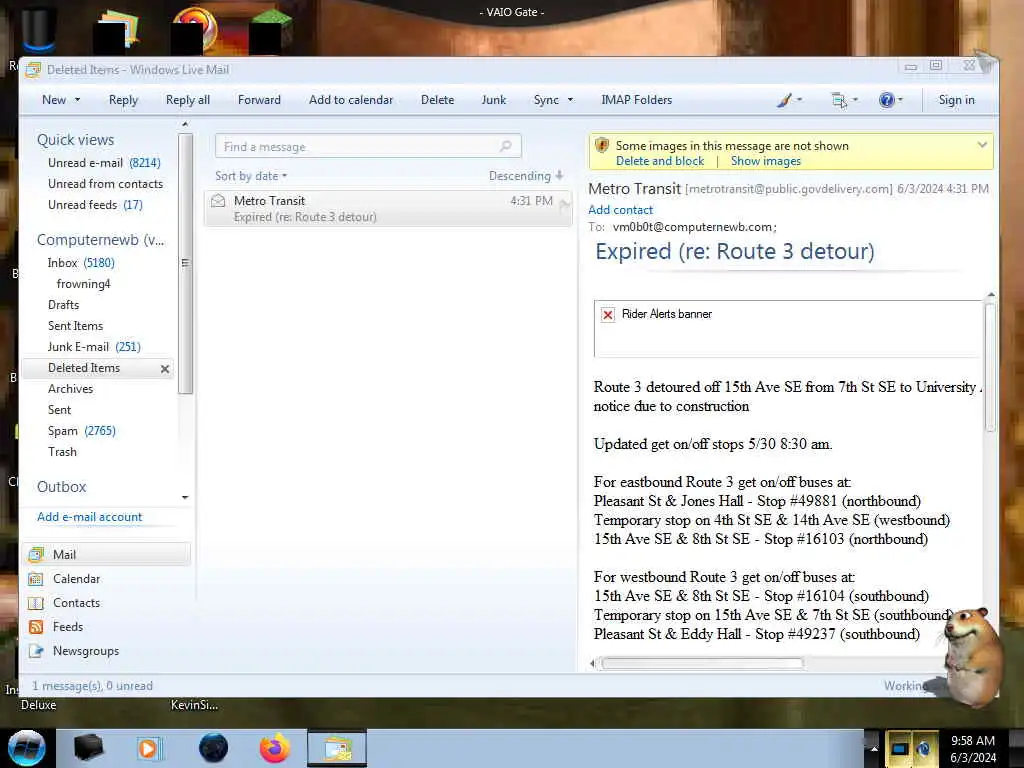Viewport: 1024px width, 768px height.
Task: Show hidden tray icons arrow
Action: 874,749
